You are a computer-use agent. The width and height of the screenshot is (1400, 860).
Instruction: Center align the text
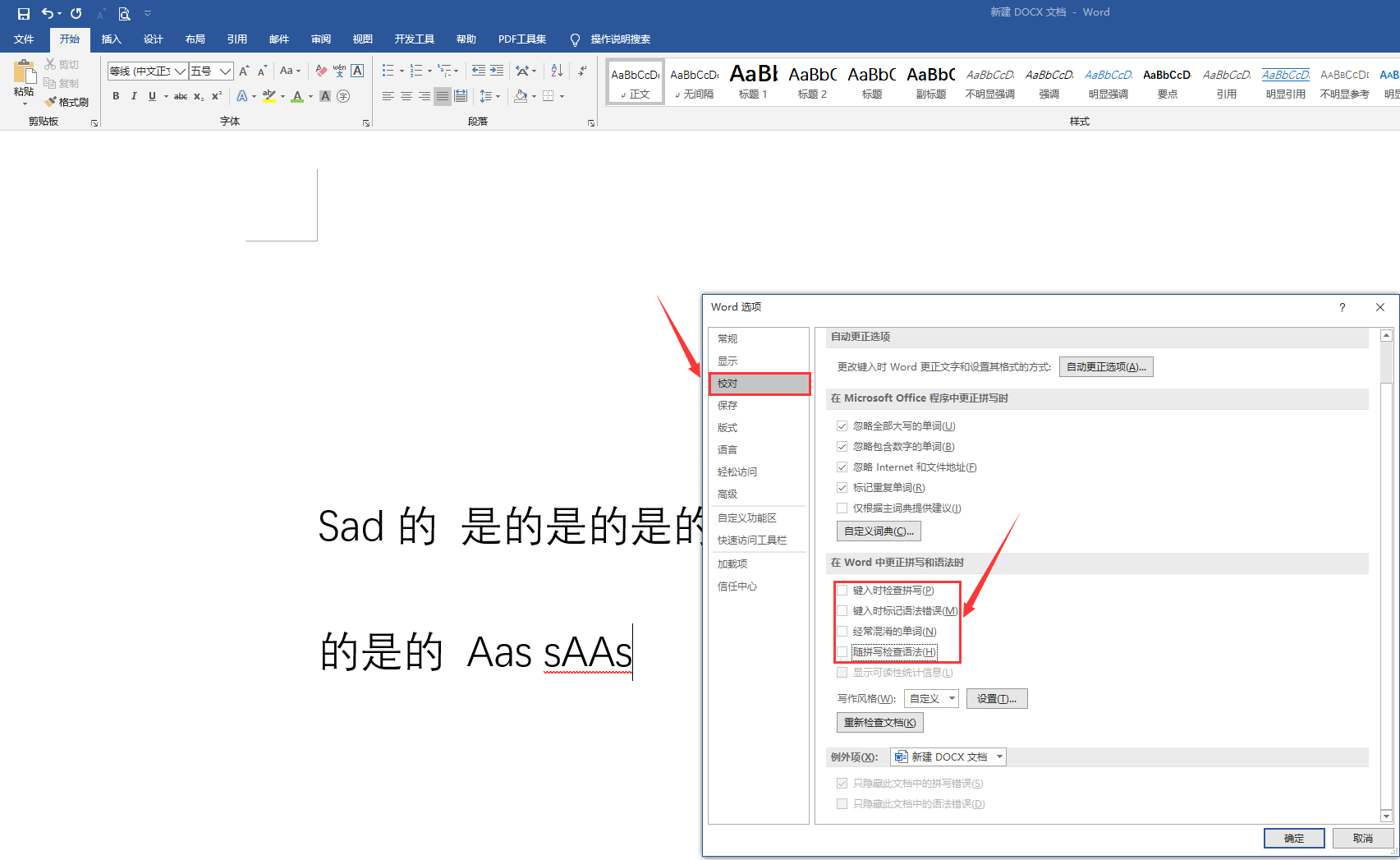tap(406, 96)
